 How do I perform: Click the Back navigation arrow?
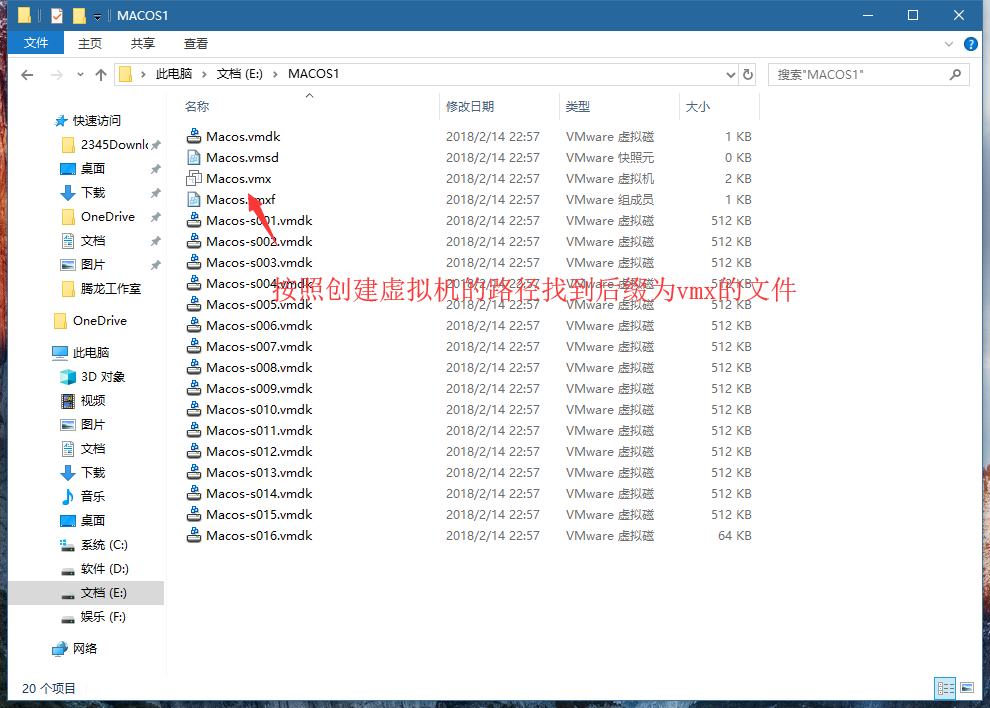27,75
